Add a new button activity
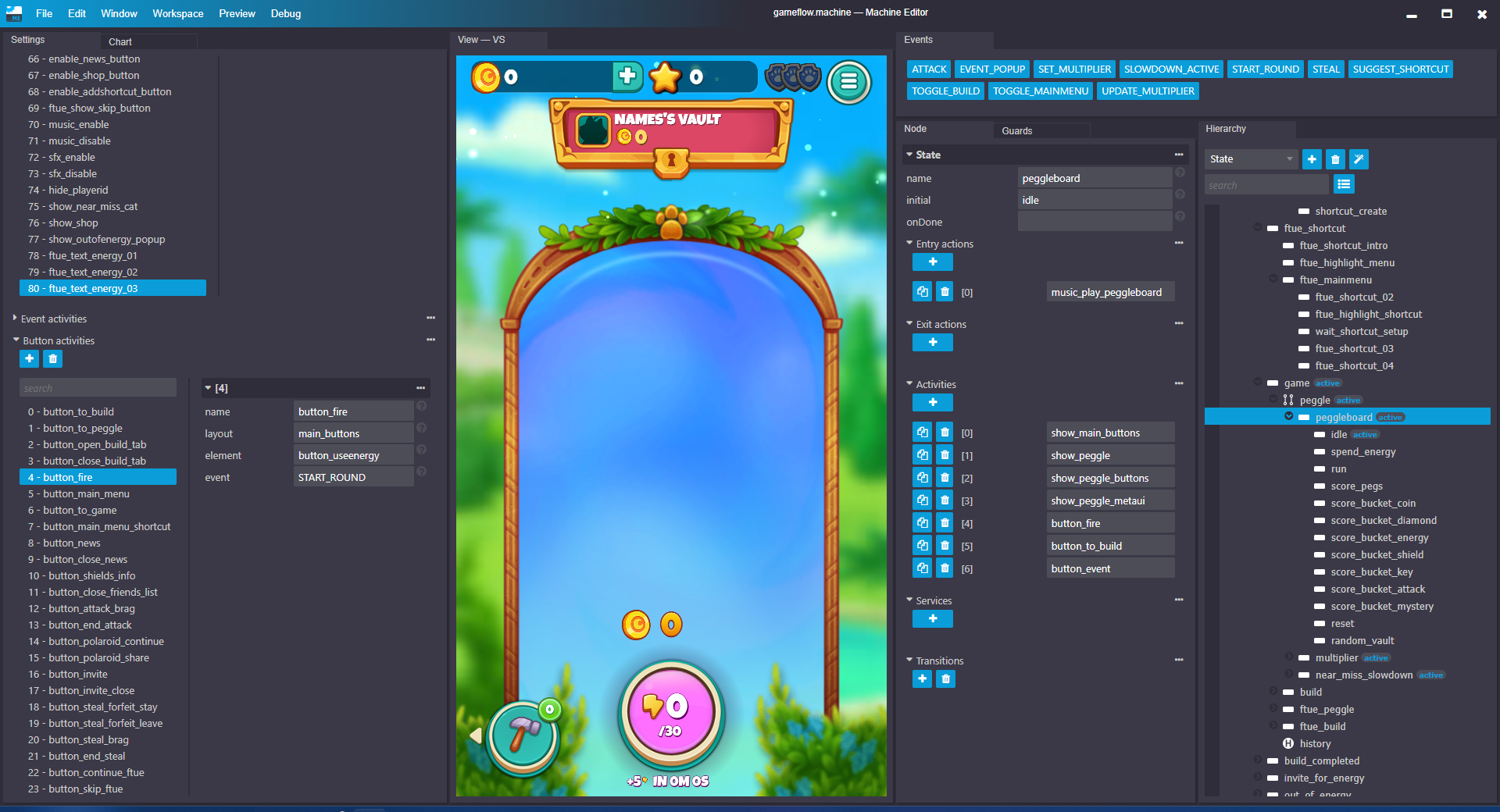 tap(29, 358)
